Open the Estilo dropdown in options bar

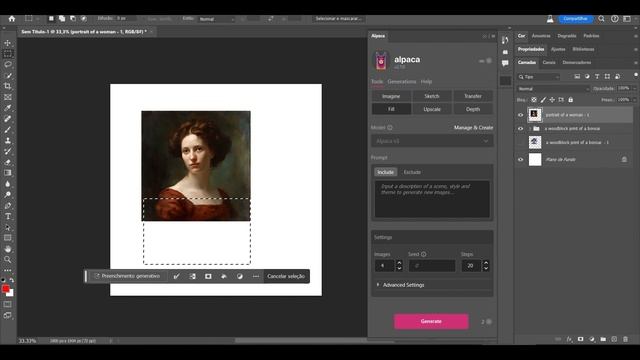(x=217, y=19)
